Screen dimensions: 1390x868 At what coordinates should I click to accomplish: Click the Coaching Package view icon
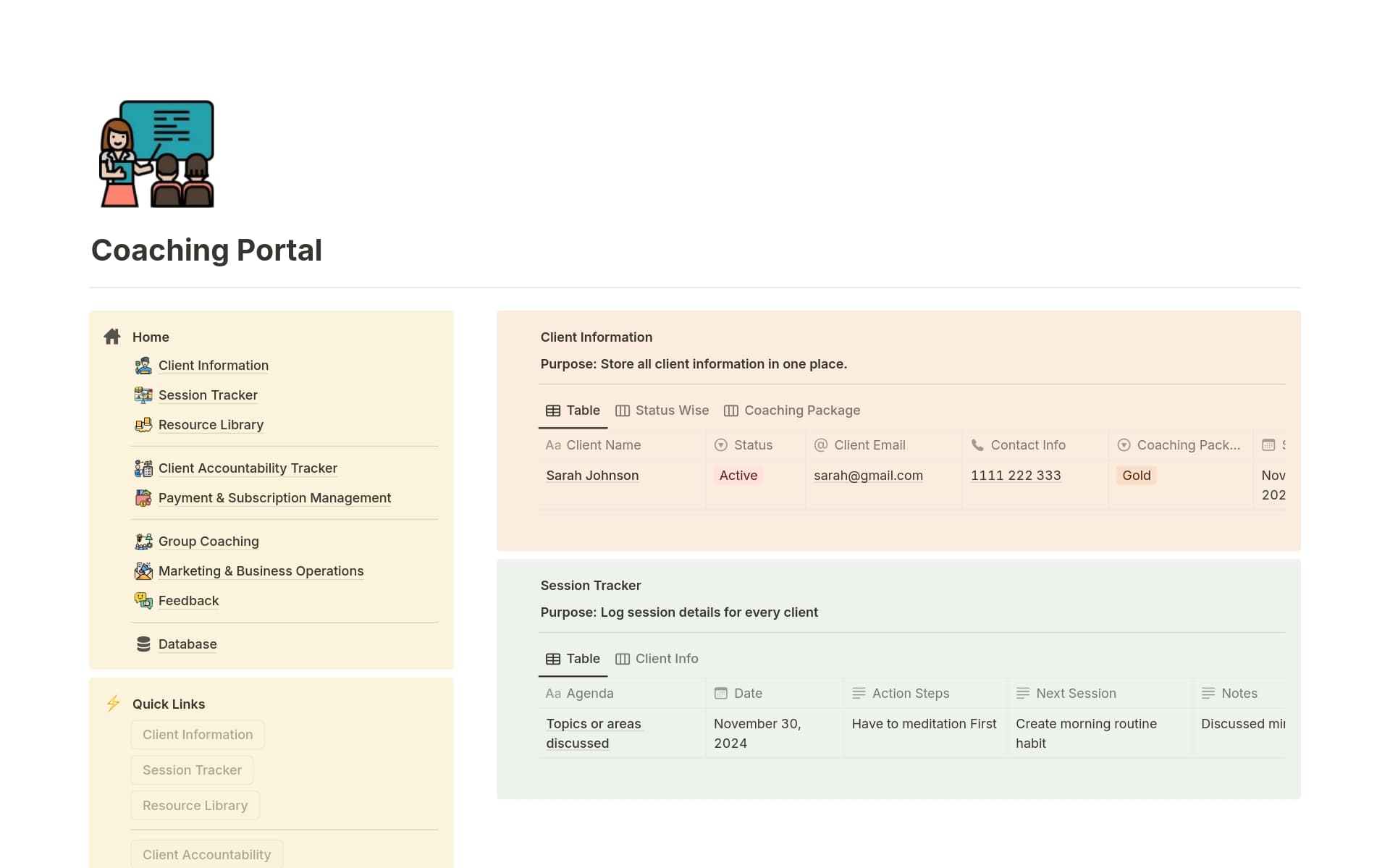730,410
